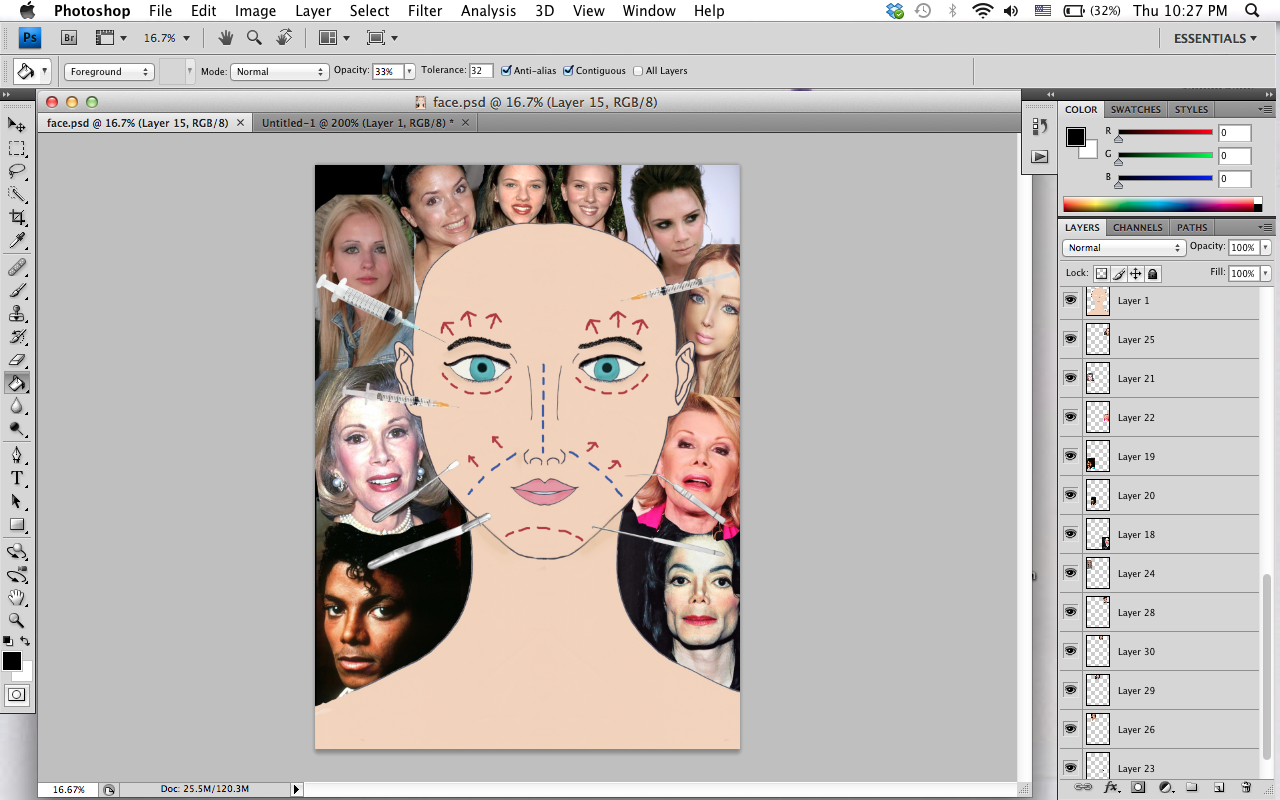The height and width of the screenshot is (800, 1280).
Task: Select the Horizontal Type tool
Action: (17, 478)
